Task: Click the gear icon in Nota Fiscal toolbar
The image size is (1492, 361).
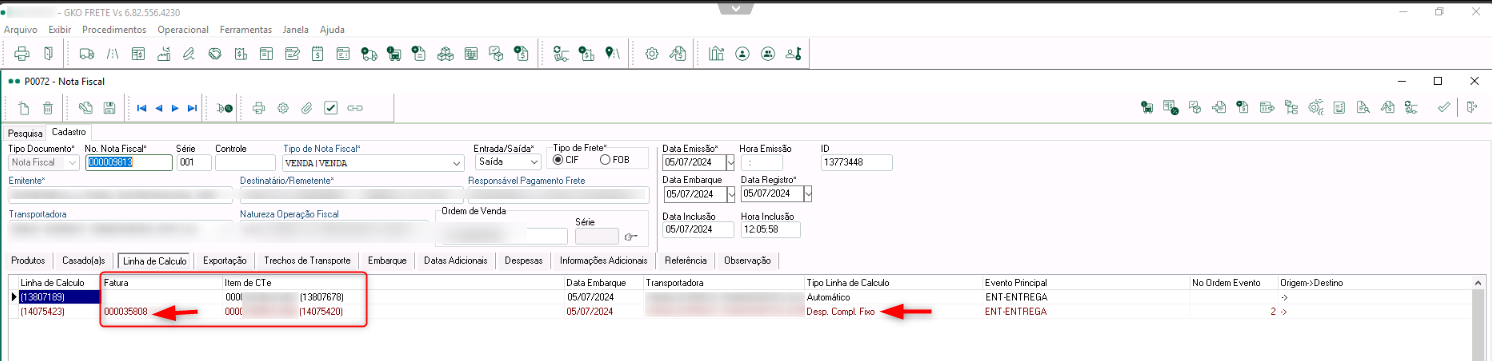Action: click(283, 107)
